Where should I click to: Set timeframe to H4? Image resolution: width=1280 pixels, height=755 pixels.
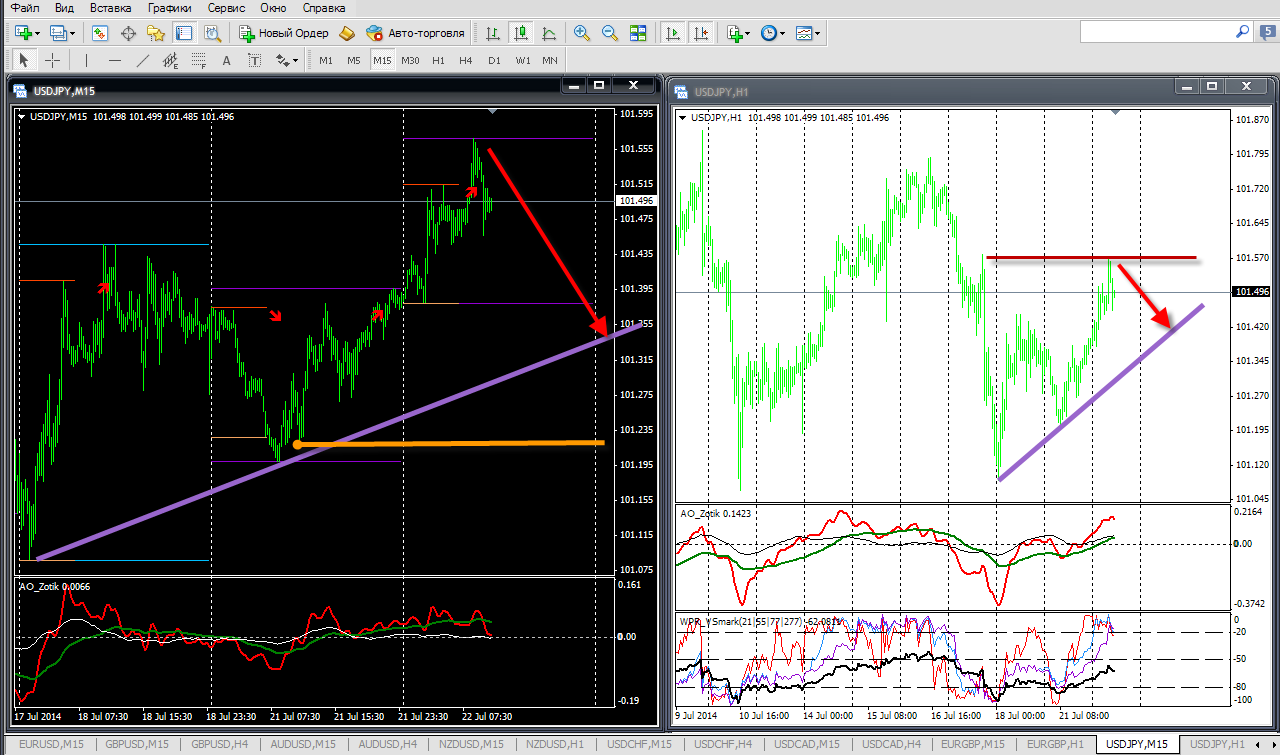pyautogui.click(x=465, y=60)
